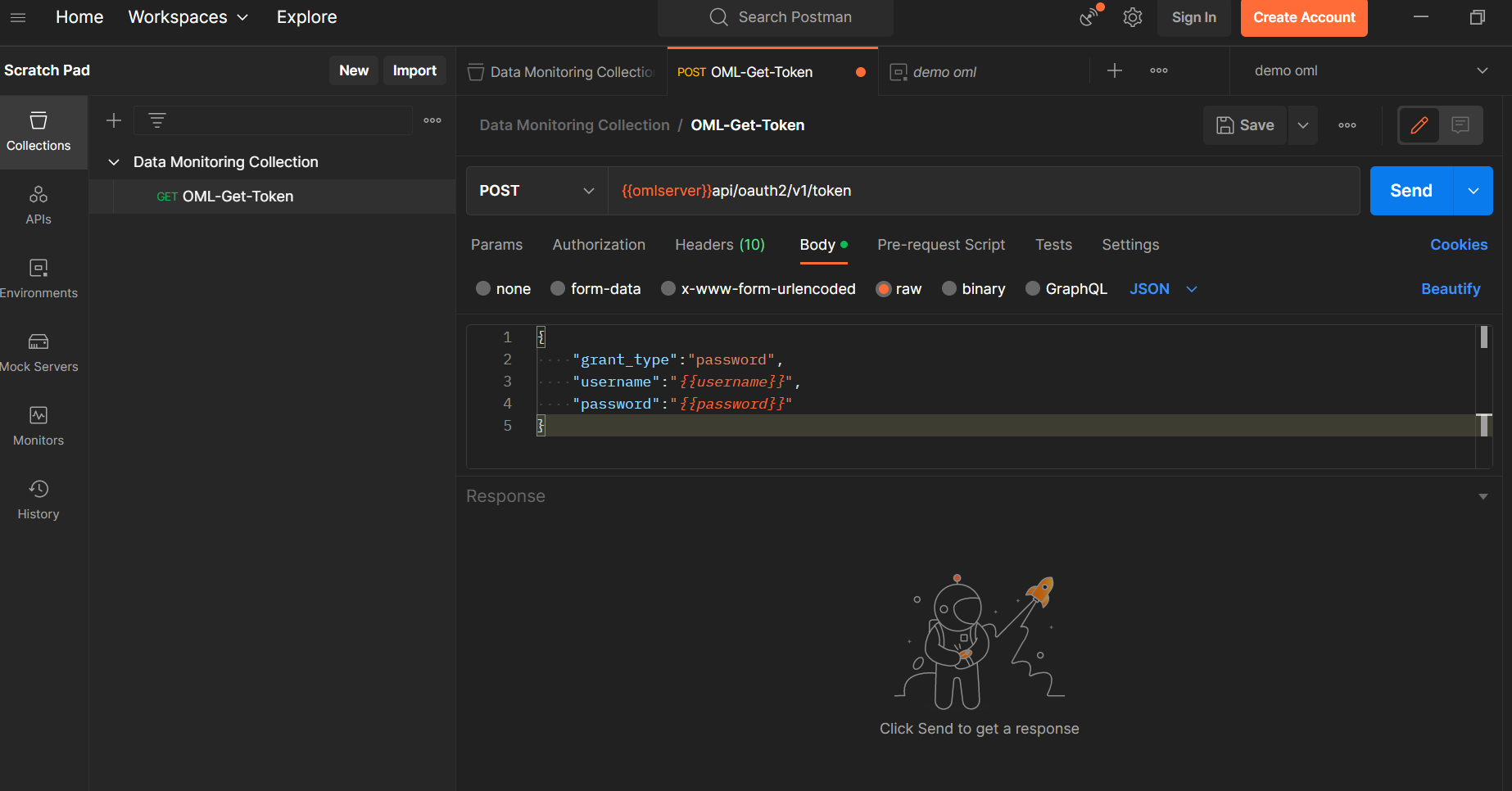This screenshot has height=791, width=1512.
Task: Open Mock Servers in the sidebar
Action: pyautogui.click(x=38, y=353)
